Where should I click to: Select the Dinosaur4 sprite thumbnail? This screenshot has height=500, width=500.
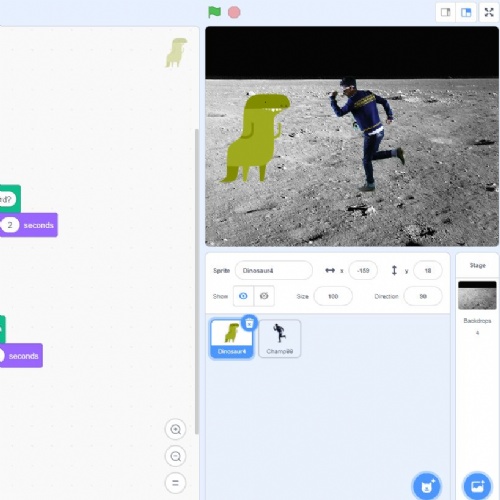click(232, 339)
